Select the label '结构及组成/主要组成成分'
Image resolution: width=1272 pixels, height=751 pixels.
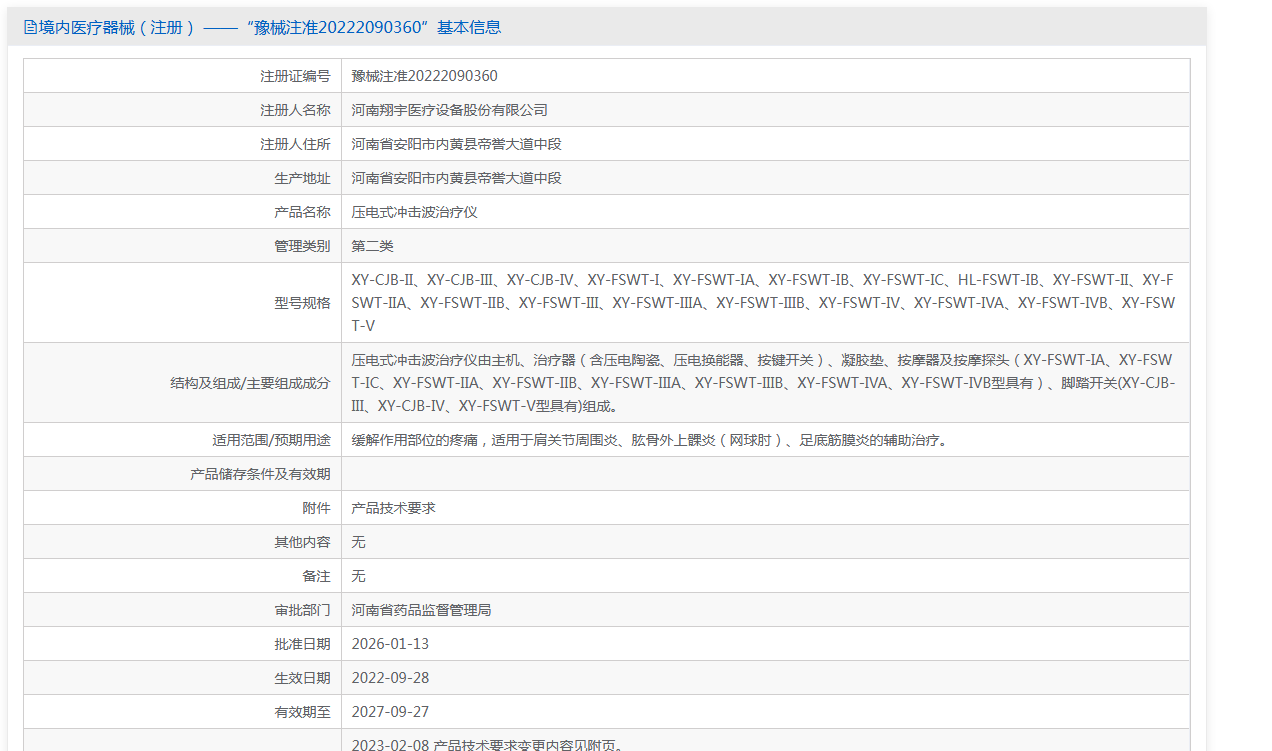pos(251,383)
